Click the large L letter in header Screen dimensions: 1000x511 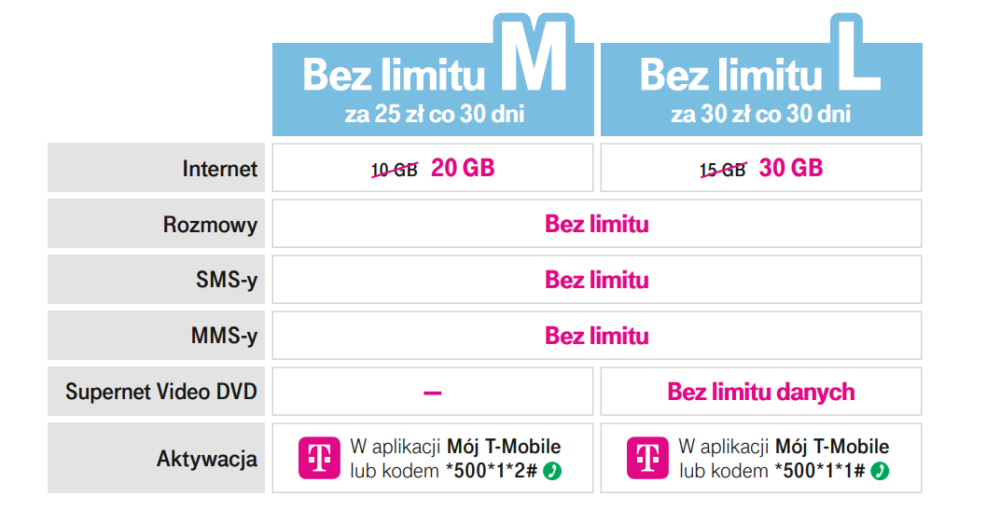[x=855, y=54]
